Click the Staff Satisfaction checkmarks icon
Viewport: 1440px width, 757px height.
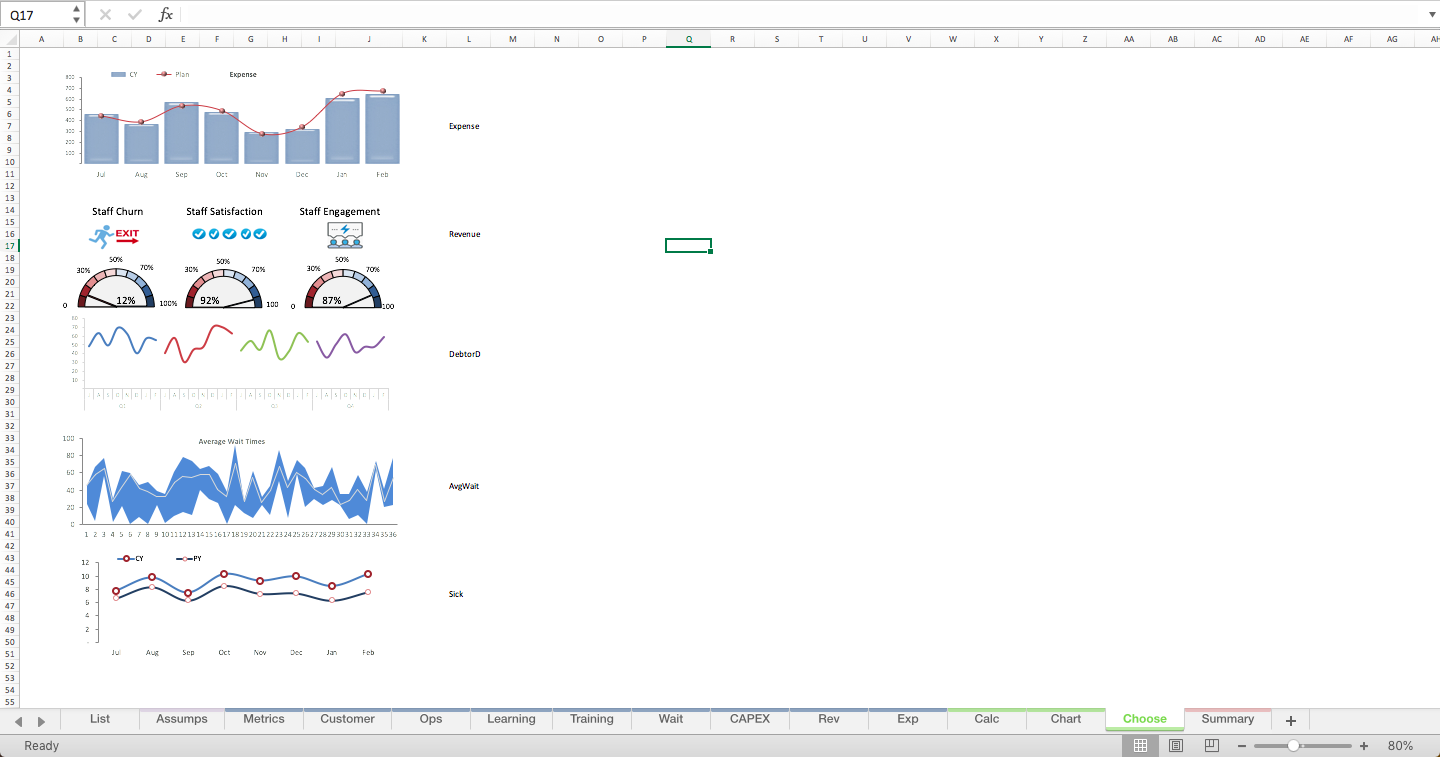pos(229,234)
